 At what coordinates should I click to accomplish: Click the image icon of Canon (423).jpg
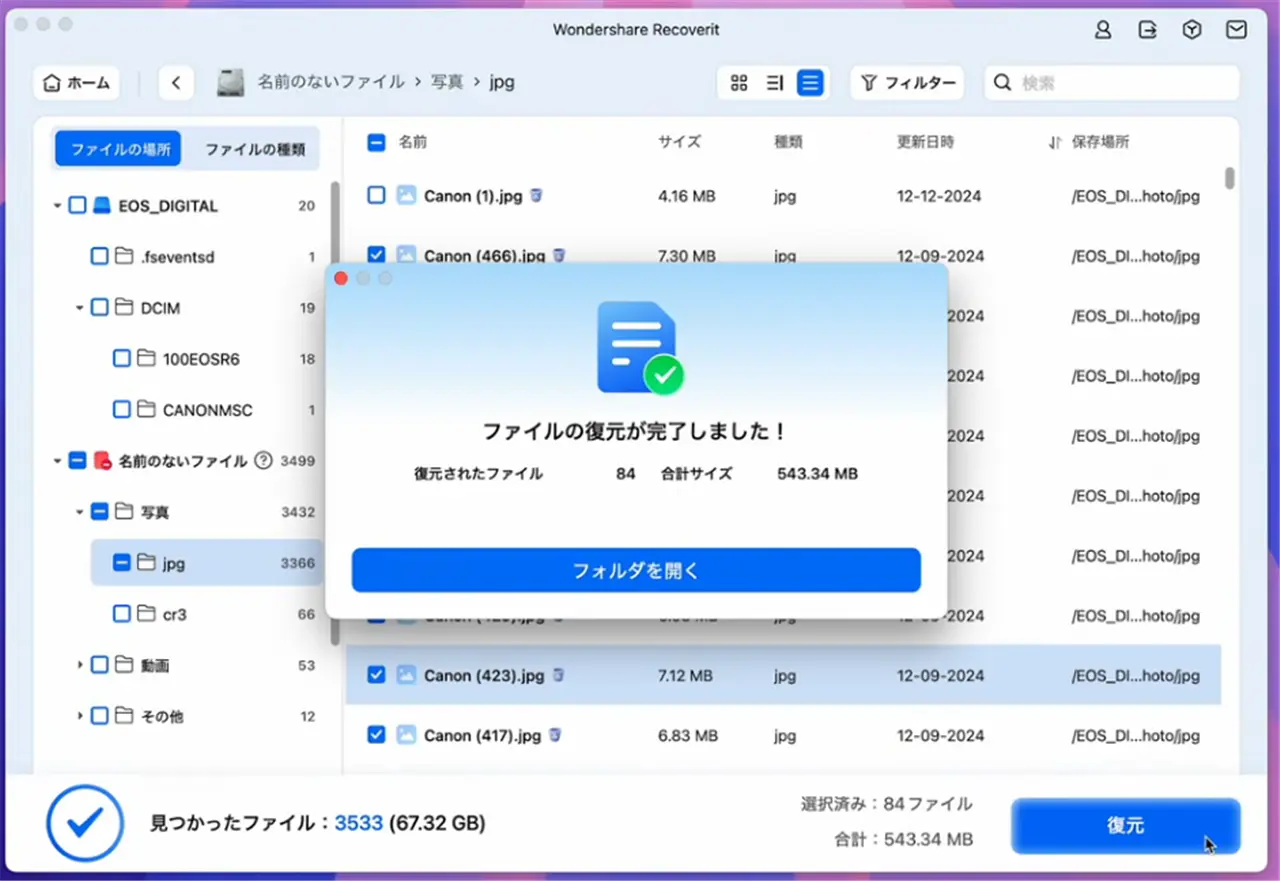pyautogui.click(x=406, y=676)
